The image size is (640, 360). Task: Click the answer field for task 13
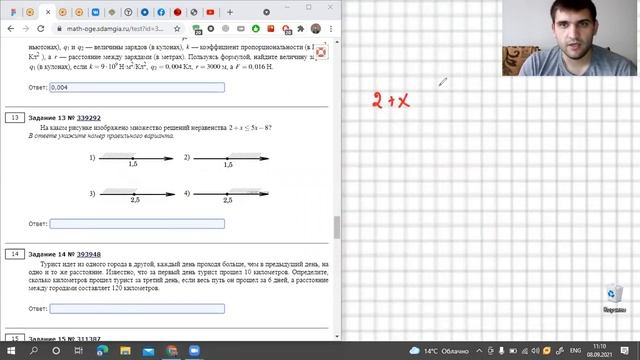pyautogui.click(x=137, y=224)
